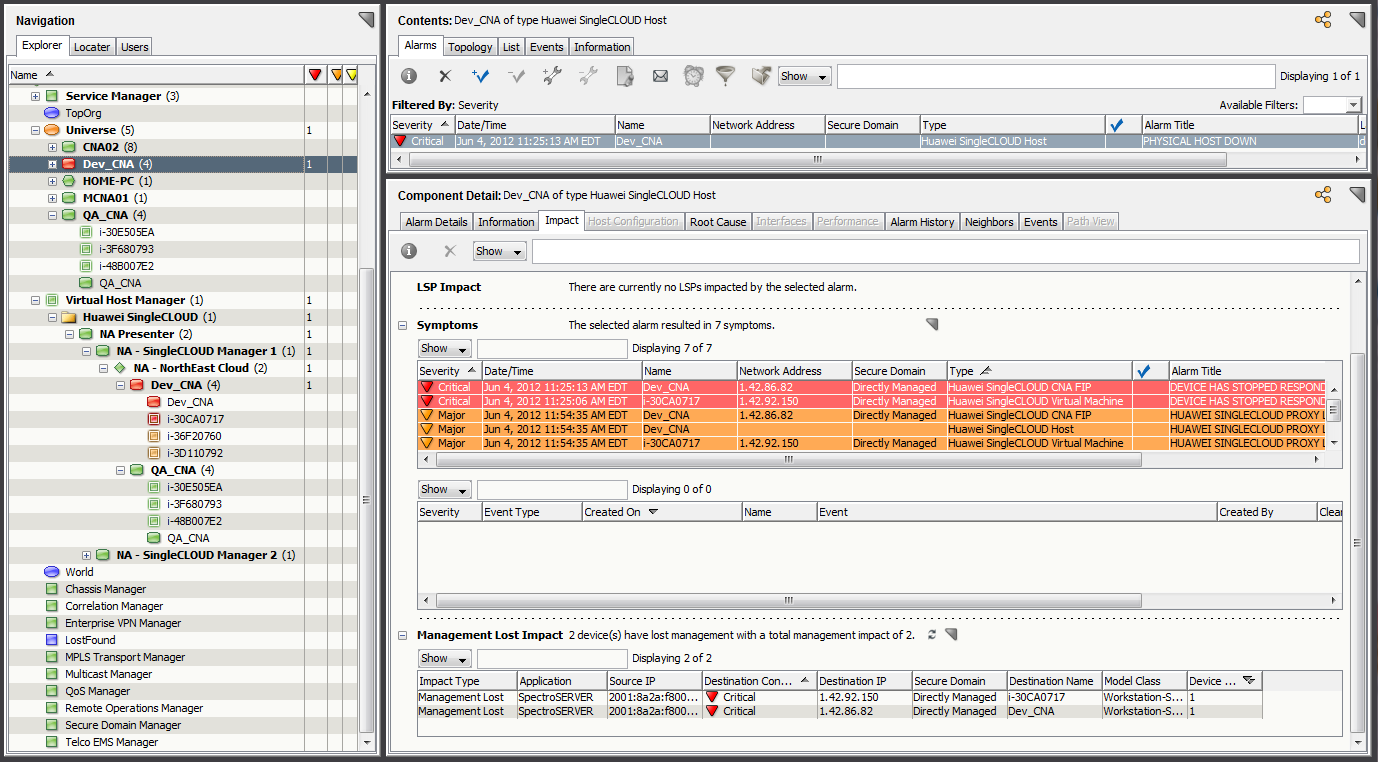Click the alarm clock icon in Contents toolbar
Screen dimensions: 1378x762
tap(694, 76)
